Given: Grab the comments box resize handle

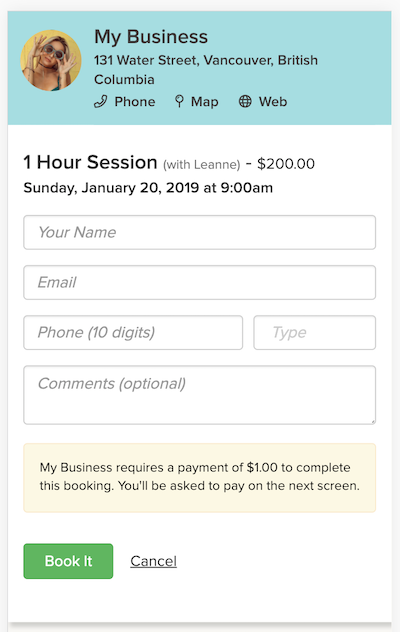Looking at the screenshot, I should (x=373, y=421).
